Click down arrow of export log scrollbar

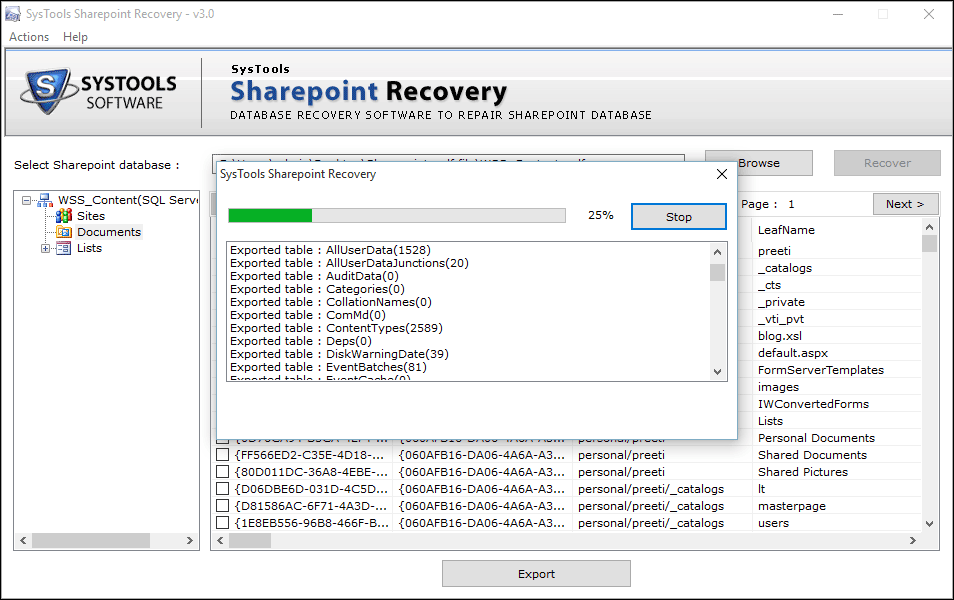tap(717, 372)
